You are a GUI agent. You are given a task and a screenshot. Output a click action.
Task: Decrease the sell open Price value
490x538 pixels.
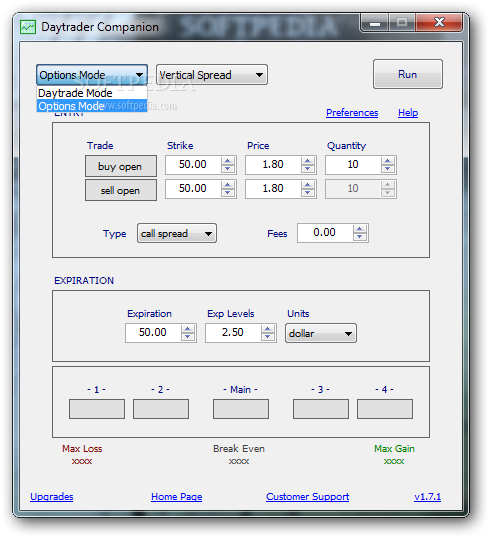pyautogui.click(x=308, y=193)
